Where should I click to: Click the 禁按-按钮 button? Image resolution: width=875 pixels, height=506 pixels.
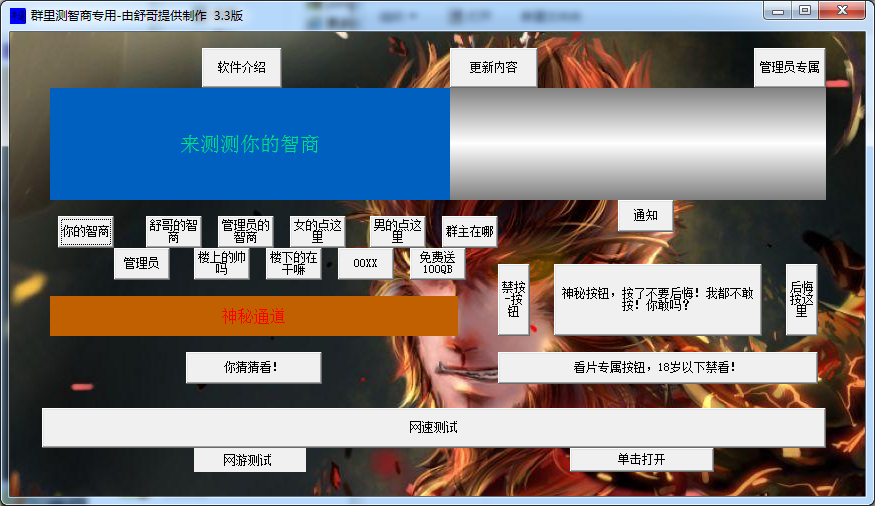coord(513,300)
